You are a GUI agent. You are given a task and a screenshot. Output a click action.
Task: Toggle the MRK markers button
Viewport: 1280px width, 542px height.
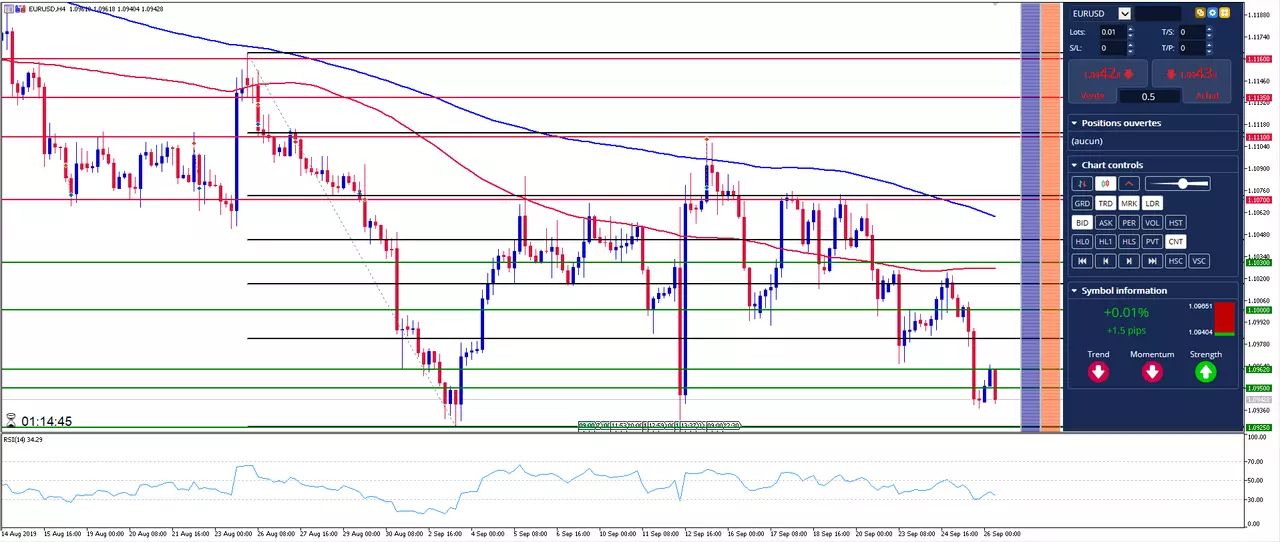pyautogui.click(x=1129, y=203)
